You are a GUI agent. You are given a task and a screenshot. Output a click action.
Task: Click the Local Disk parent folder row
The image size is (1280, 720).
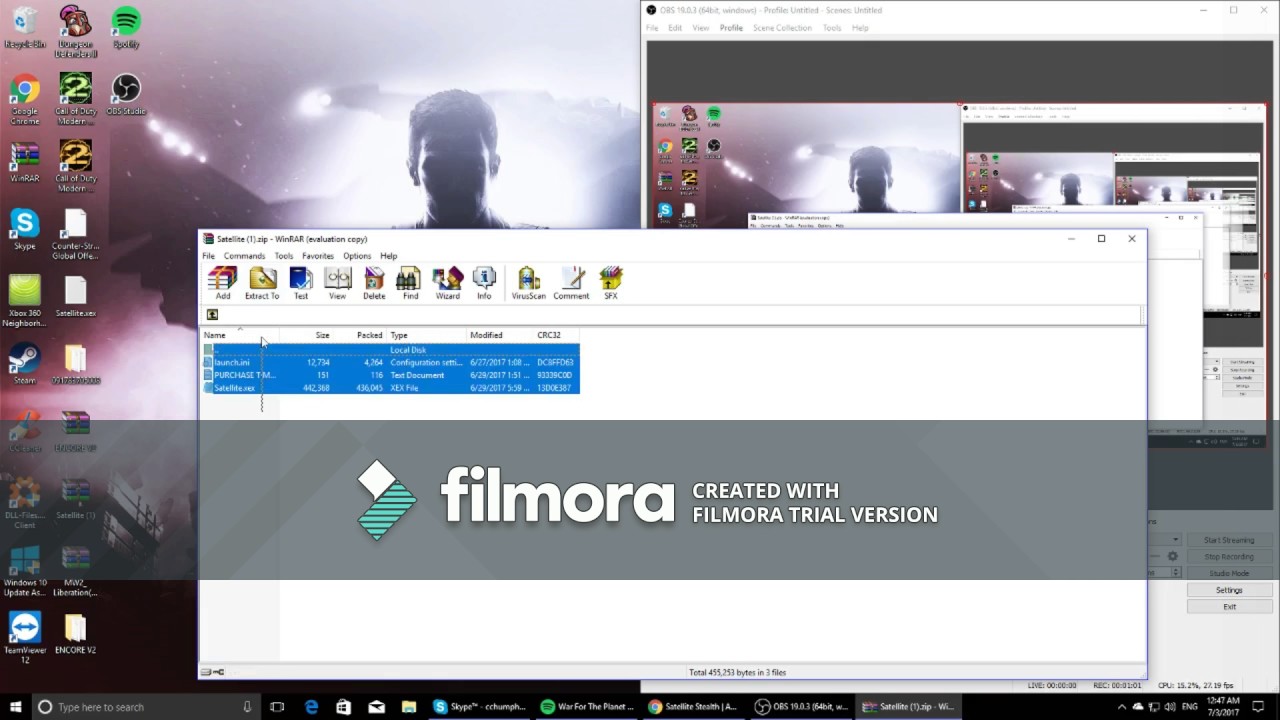pyautogui.click(x=391, y=350)
